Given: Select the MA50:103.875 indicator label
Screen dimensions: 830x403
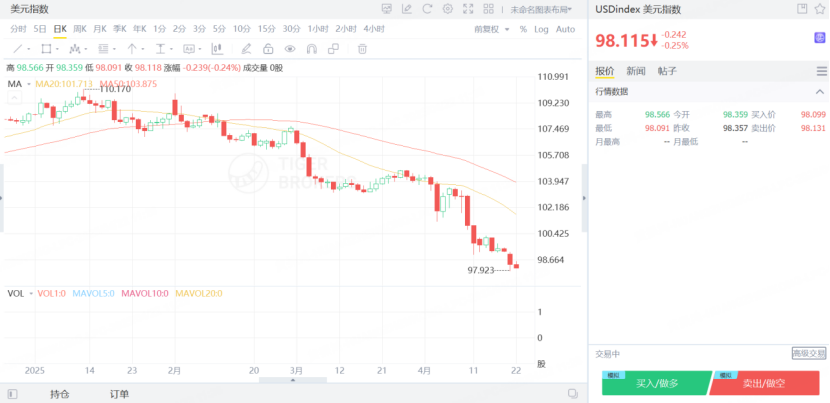Looking at the screenshot, I should click(x=128, y=84).
